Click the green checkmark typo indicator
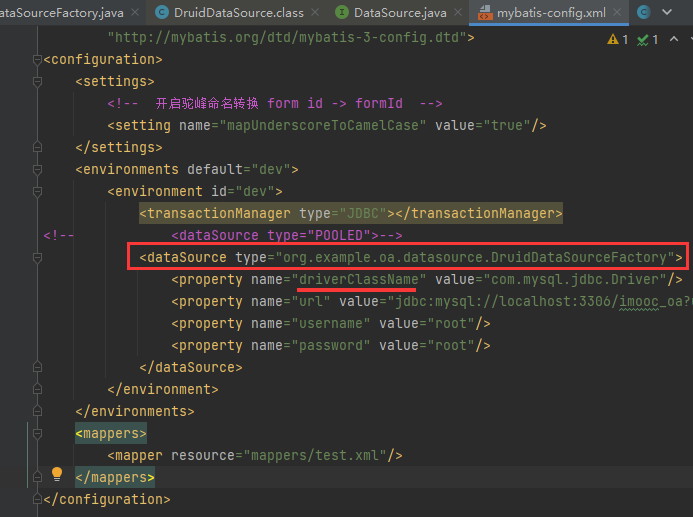The height and width of the screenshot is (517, 693). [x=642, y=40]
